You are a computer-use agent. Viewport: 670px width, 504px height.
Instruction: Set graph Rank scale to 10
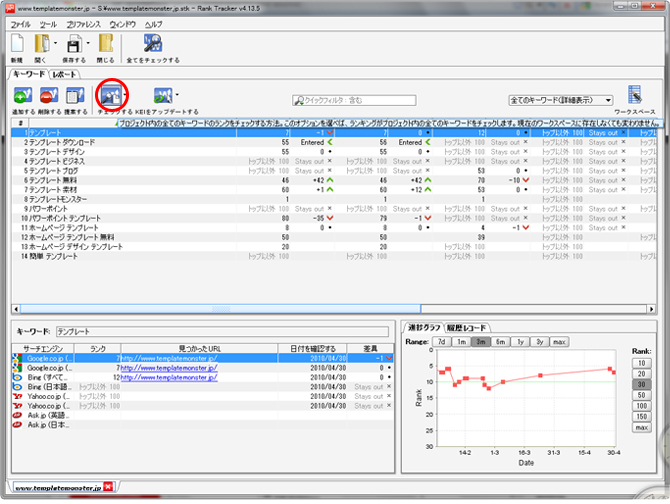coord(641,363)
